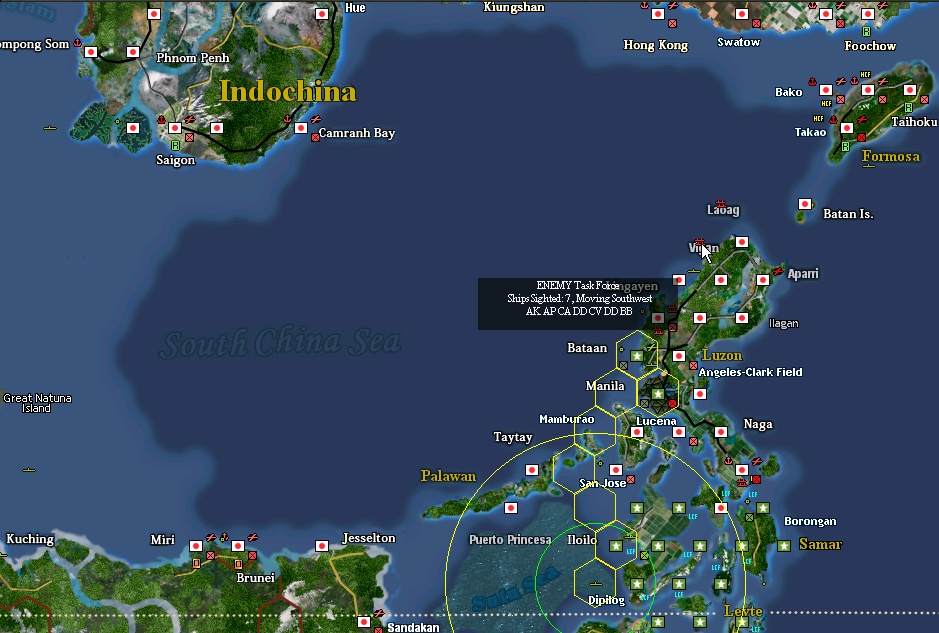Click the ENEMY Task Force sighting tooltip

(578, 304)
